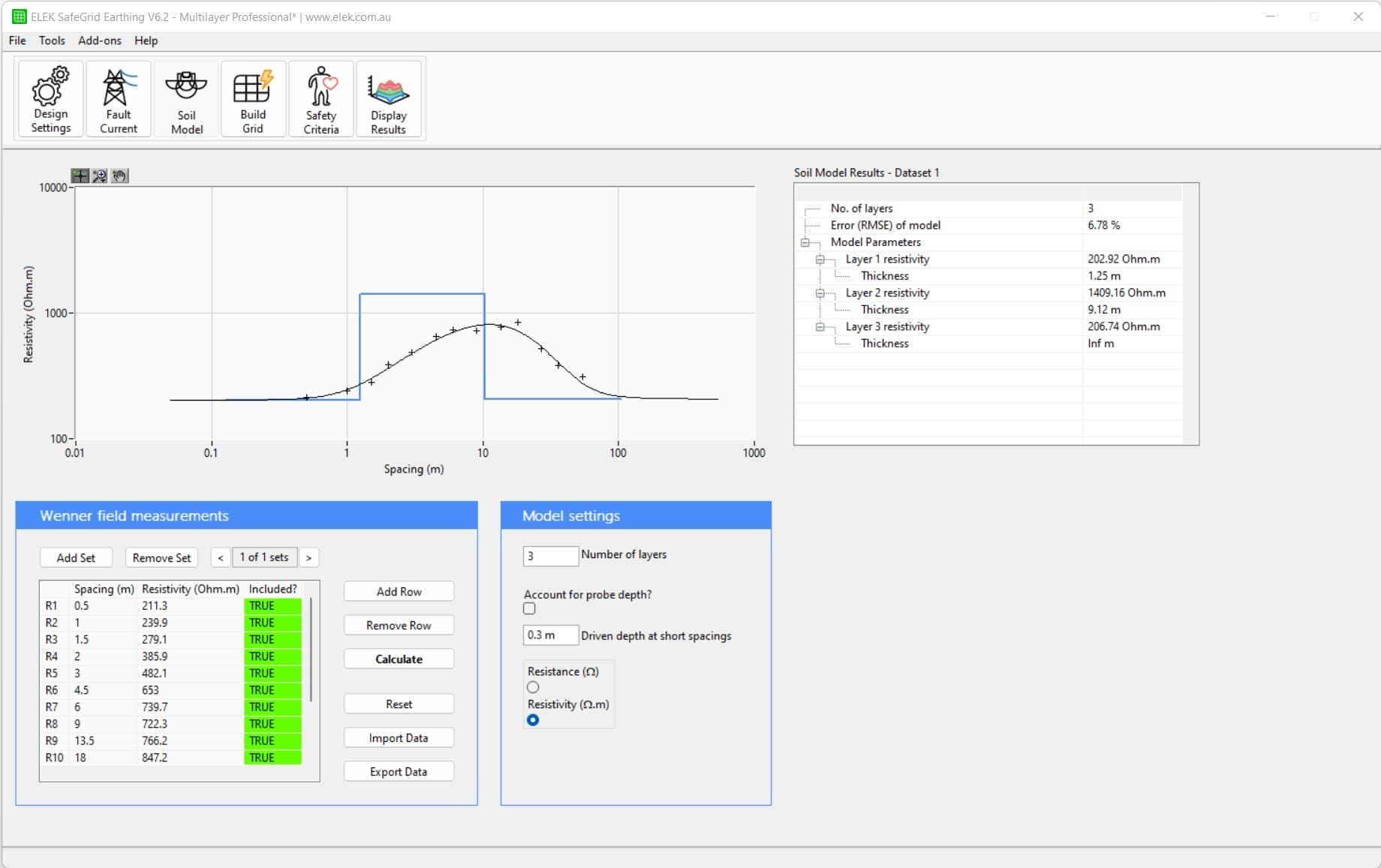The height and width of the screenshot is (868, 1381).
Task: Open the Design Settings panel
Action: click(49, 98)
